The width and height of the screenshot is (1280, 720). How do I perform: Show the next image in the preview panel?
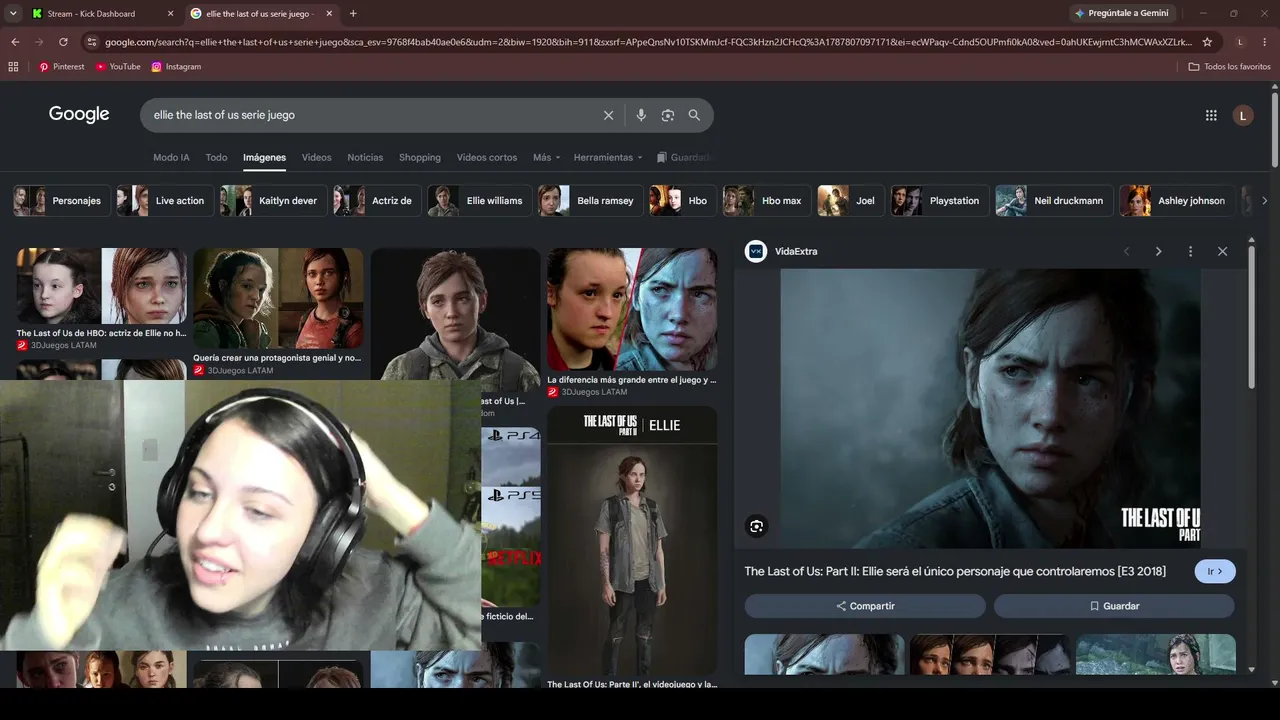click(1158, 251)
